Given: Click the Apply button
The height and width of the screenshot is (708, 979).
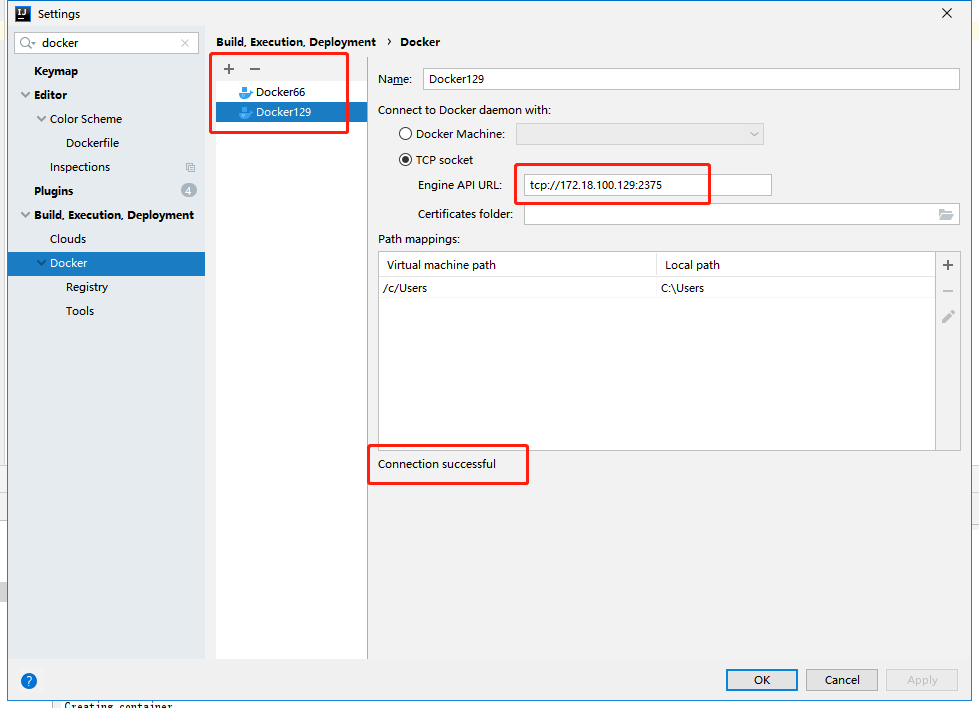Looking at the screenshot, I should click(x=922, y=680).
